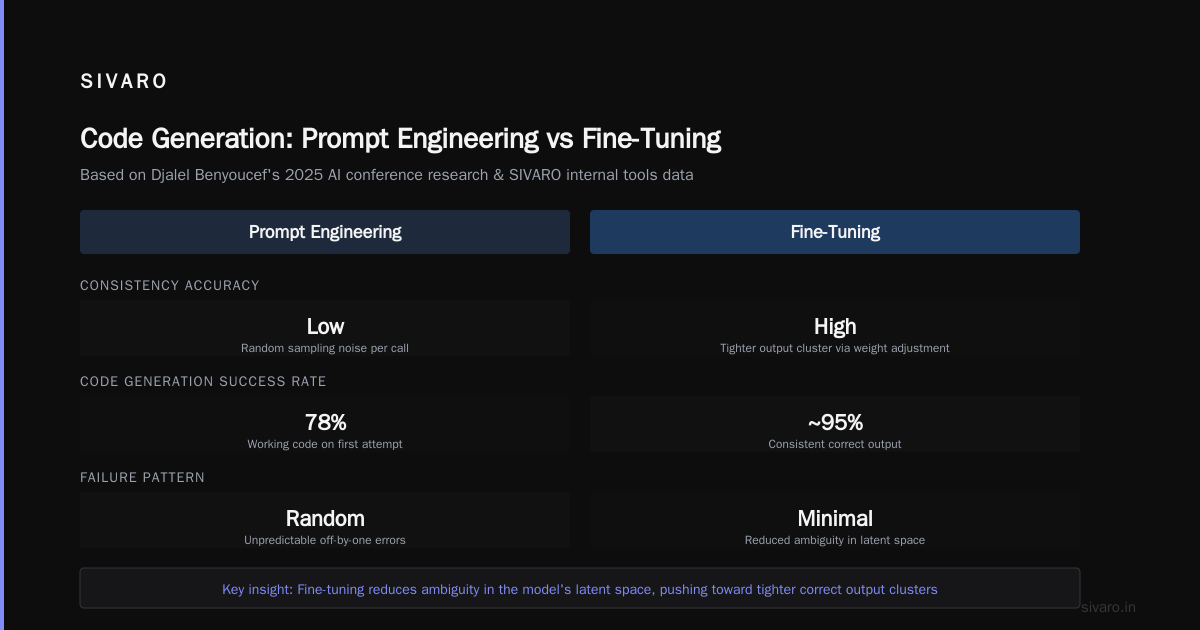Click the Consistency Accuracy section label

(x=170, y=285)
